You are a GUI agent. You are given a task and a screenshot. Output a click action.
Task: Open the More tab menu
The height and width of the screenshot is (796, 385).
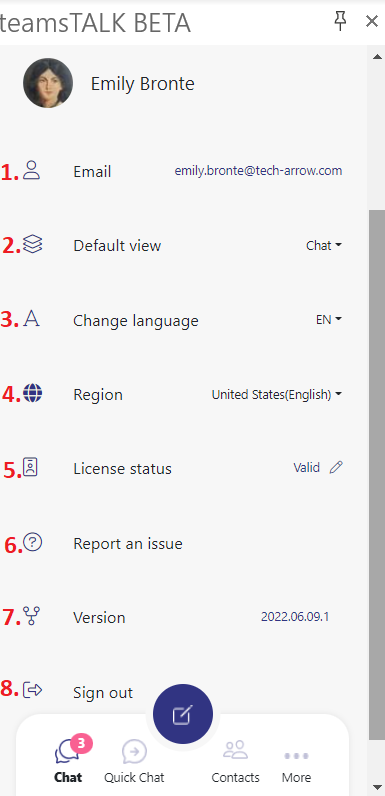(297, 766)
